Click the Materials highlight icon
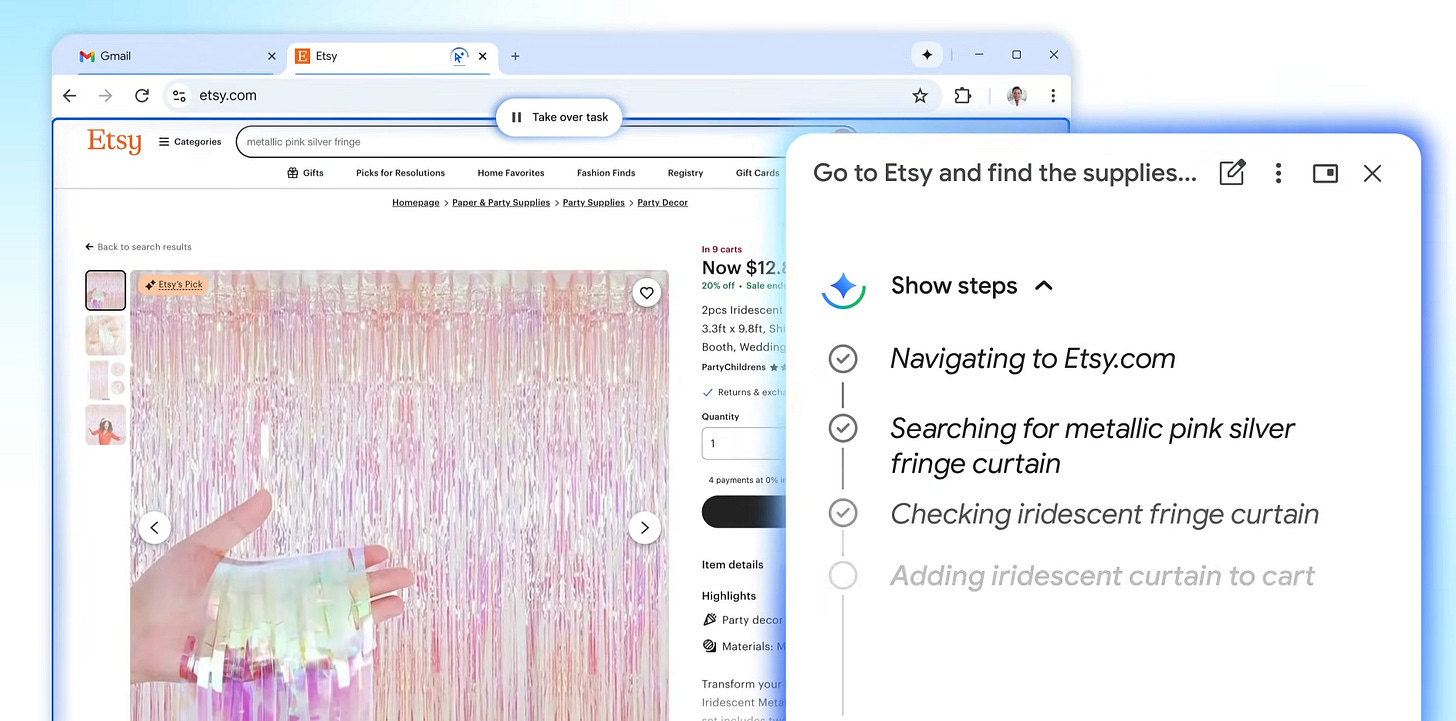The height and width of the screenshot is (721, 1456). (x=710, y=646)
